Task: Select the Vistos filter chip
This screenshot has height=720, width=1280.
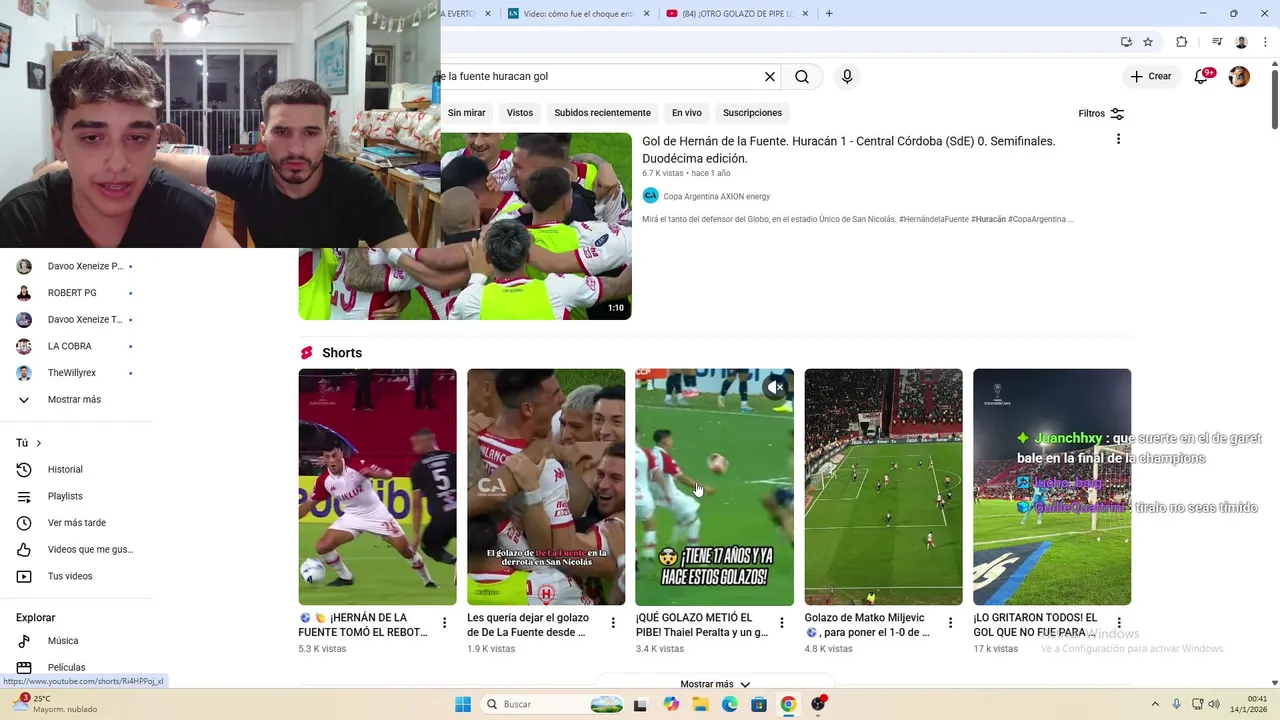Action: coord(520,113)
